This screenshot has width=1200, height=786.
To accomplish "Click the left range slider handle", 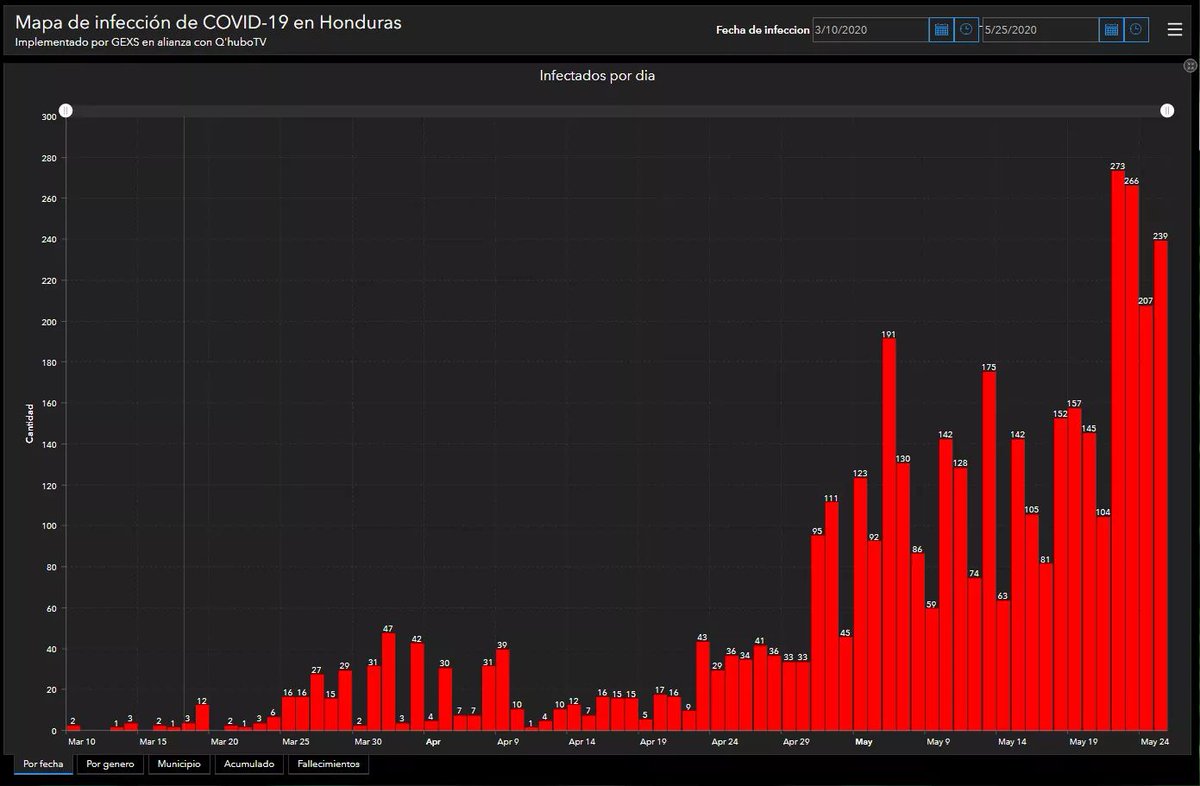I will [65, 110].
